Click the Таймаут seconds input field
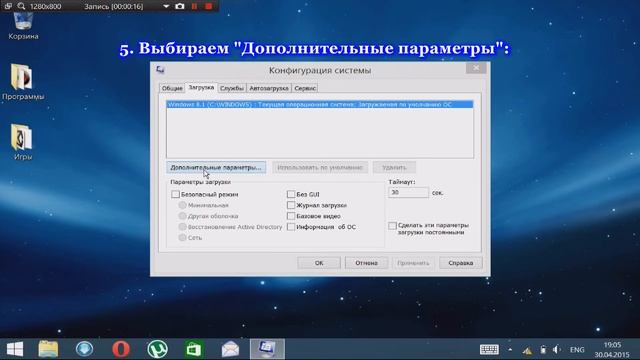This screenshot has height=360, width=640. 409,192
